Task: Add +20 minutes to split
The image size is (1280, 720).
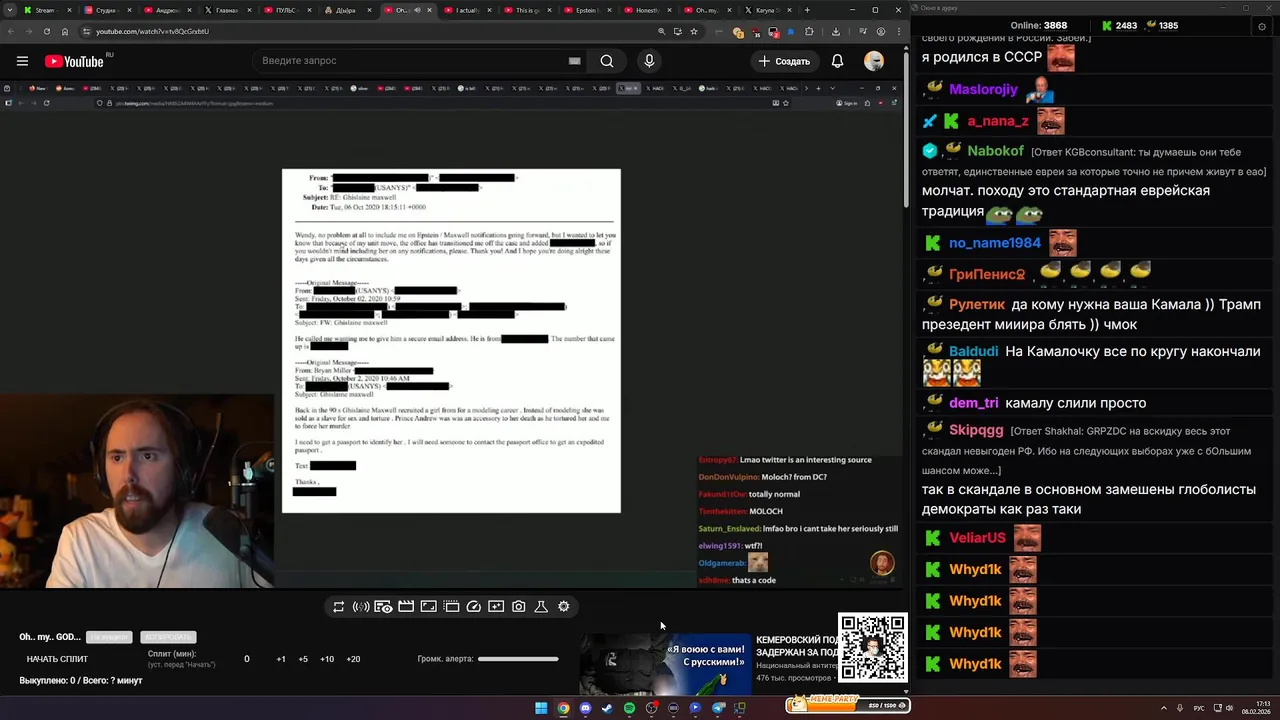Action: (x=353, y=659)
